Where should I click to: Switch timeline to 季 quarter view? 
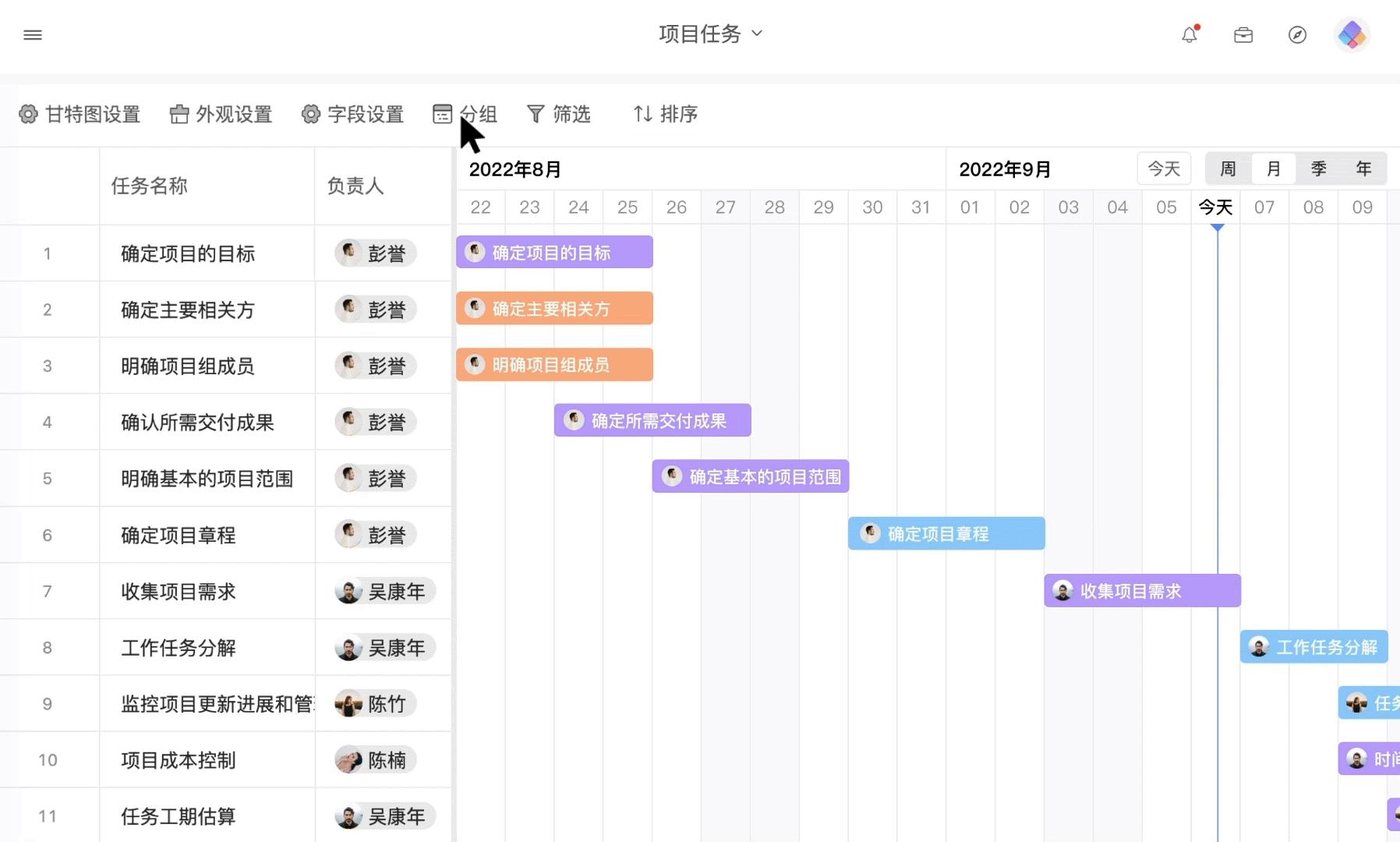click(1319, 168)
